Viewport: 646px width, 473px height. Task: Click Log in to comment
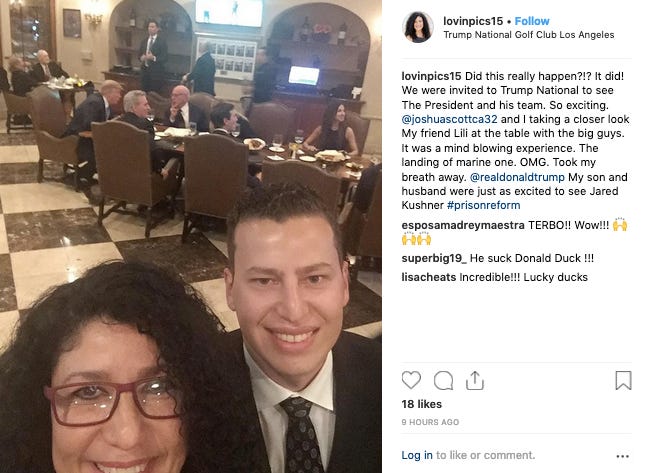[417, 455]
